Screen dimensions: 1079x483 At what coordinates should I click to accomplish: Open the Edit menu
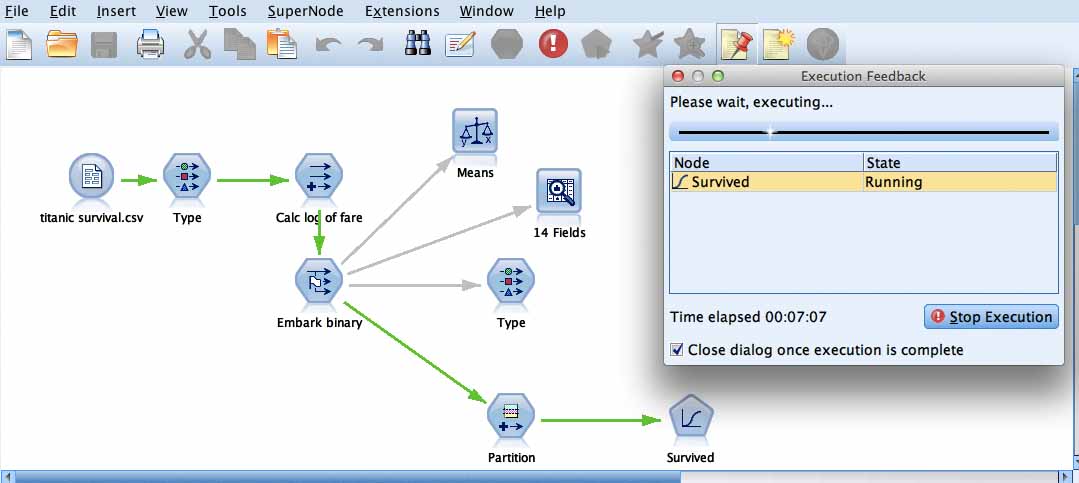[x=63, y=11]
